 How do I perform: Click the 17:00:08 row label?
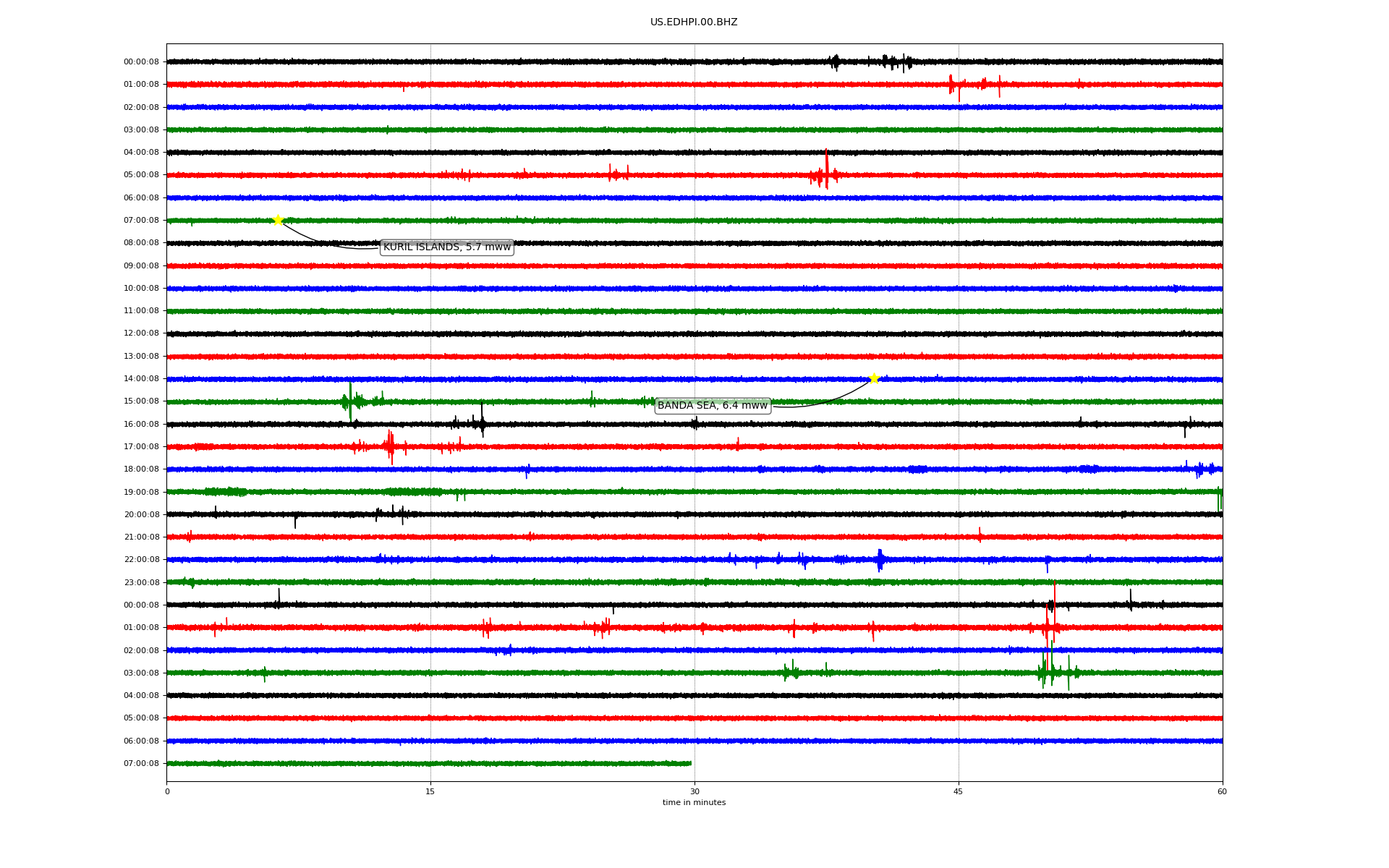(x=141, y=447)
